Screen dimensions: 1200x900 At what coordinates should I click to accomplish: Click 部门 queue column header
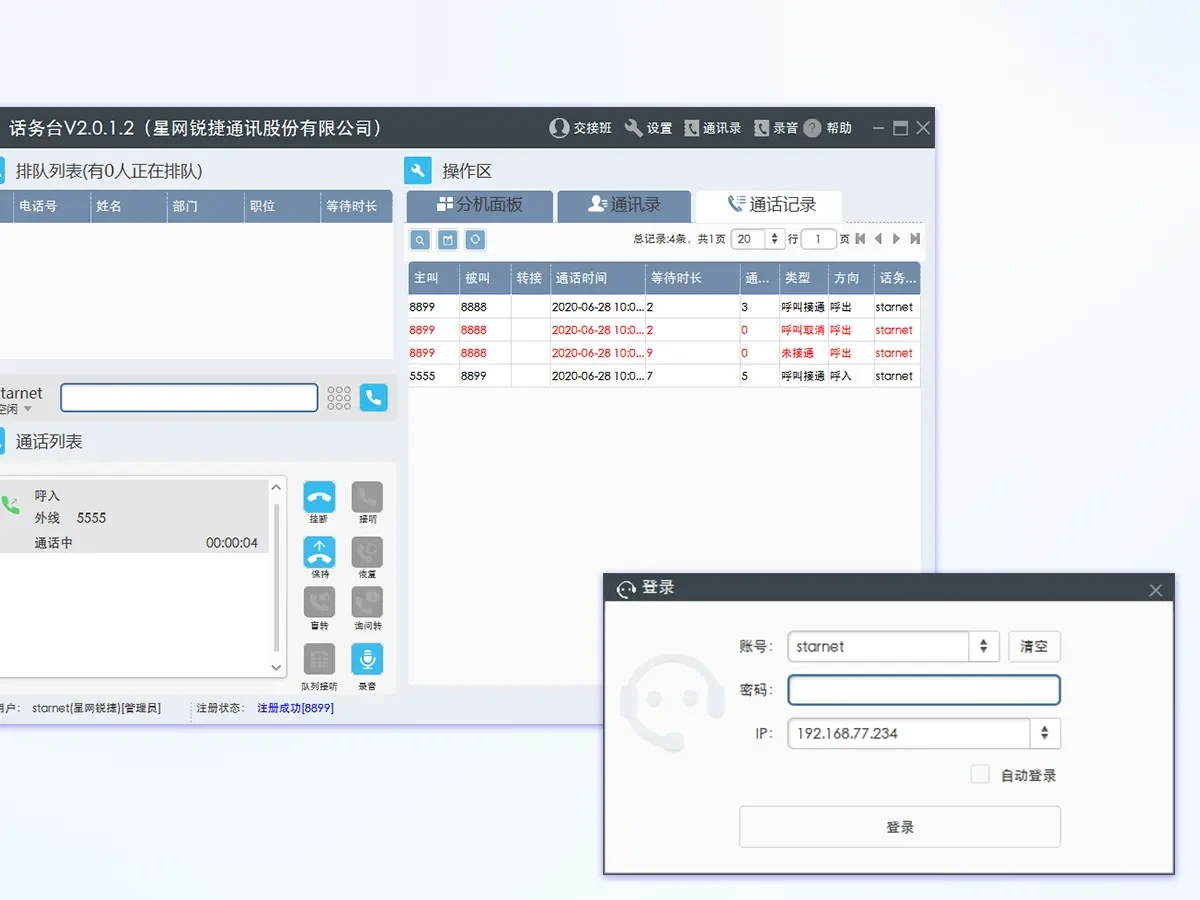click(x=205, y=206)
